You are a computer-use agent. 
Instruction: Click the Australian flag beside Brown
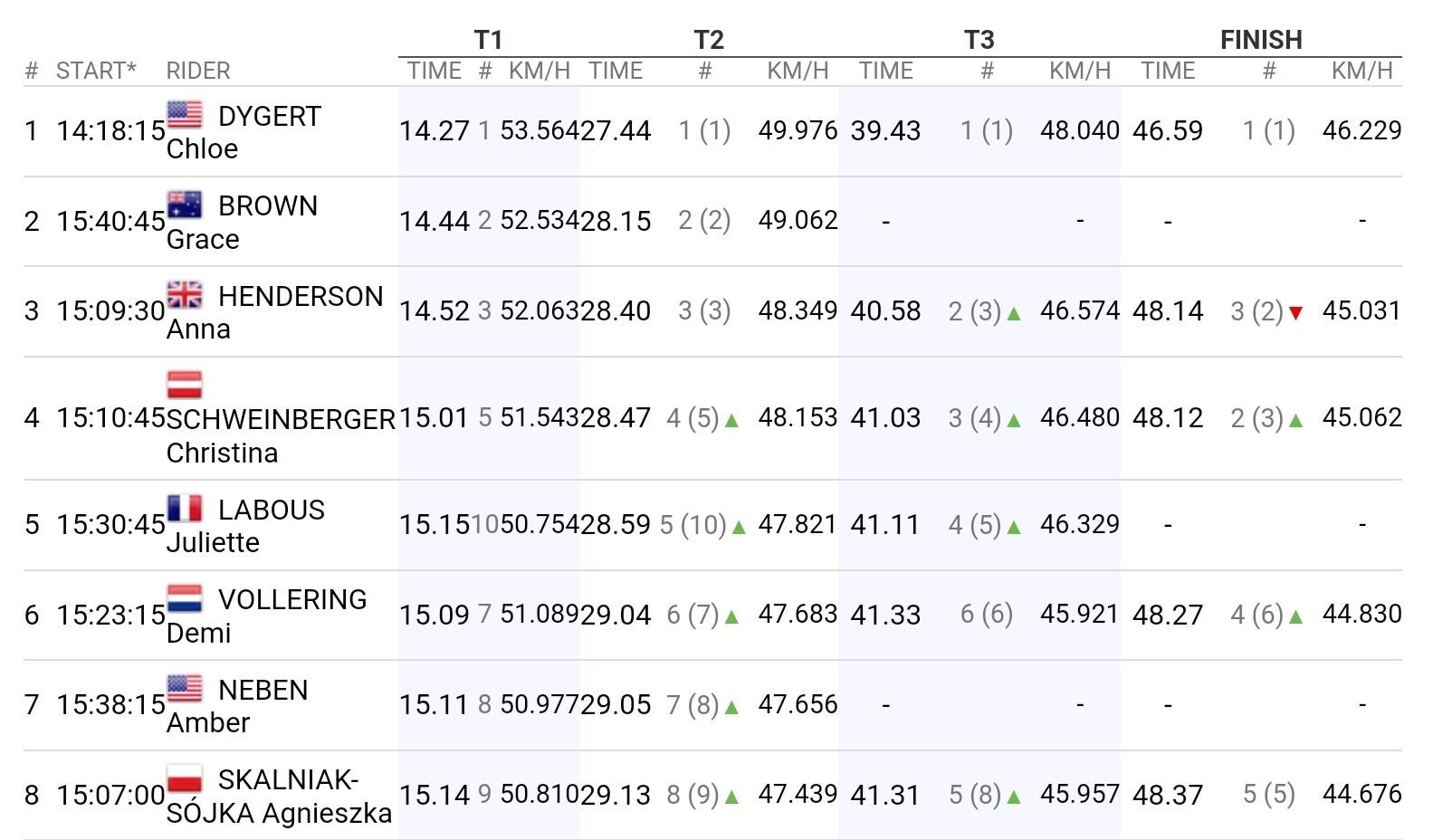(185, 205)
